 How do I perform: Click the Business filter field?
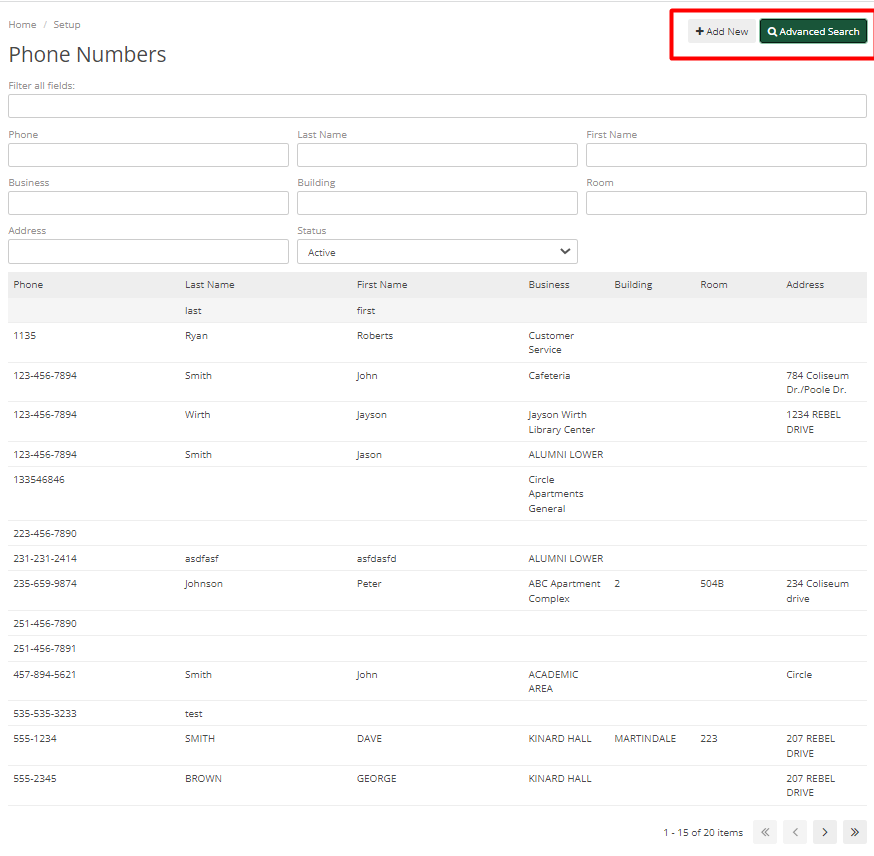[148, 202]
